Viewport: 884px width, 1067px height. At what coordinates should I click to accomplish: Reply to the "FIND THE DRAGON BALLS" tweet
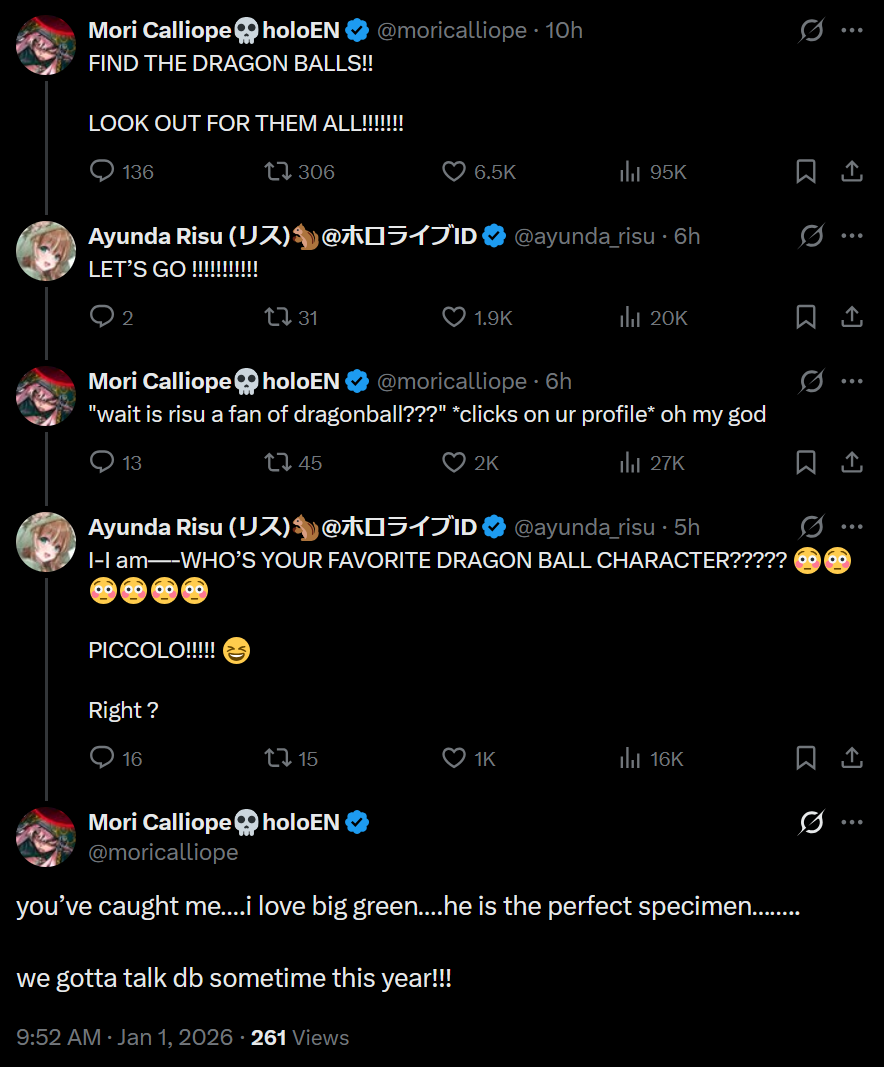102,172
